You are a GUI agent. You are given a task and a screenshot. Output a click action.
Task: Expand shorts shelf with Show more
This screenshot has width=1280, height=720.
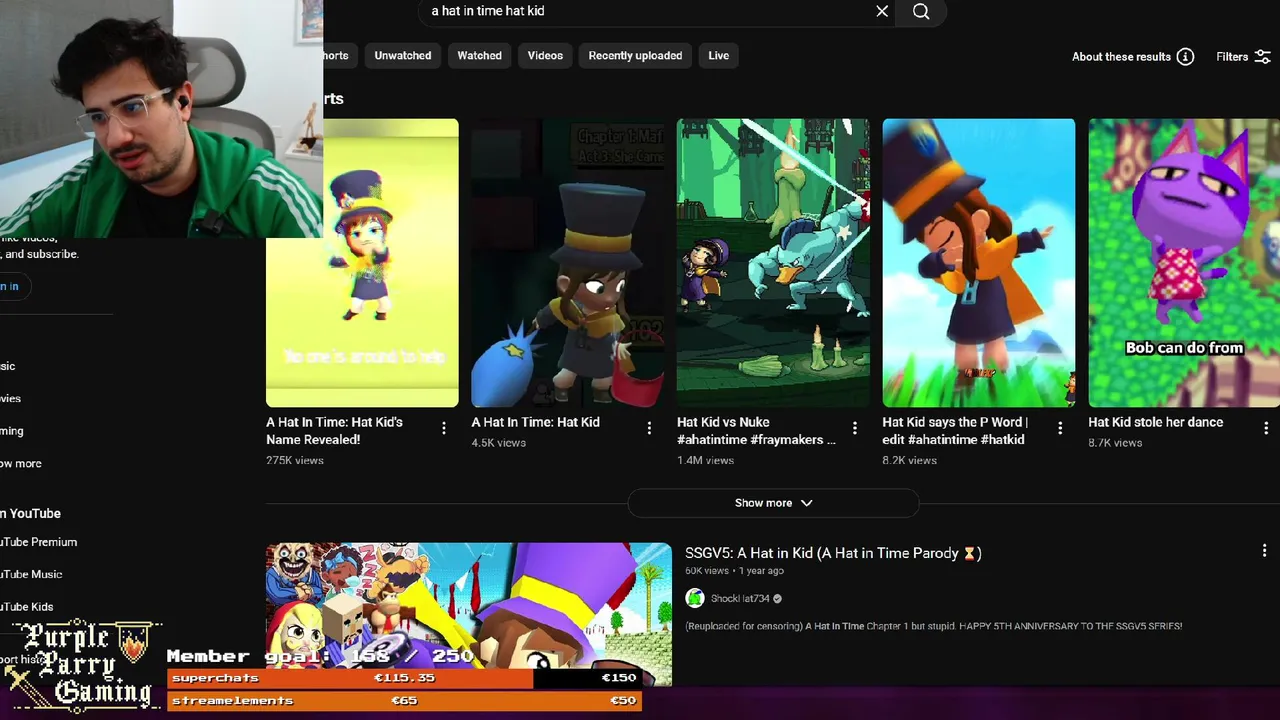point(773,503)
